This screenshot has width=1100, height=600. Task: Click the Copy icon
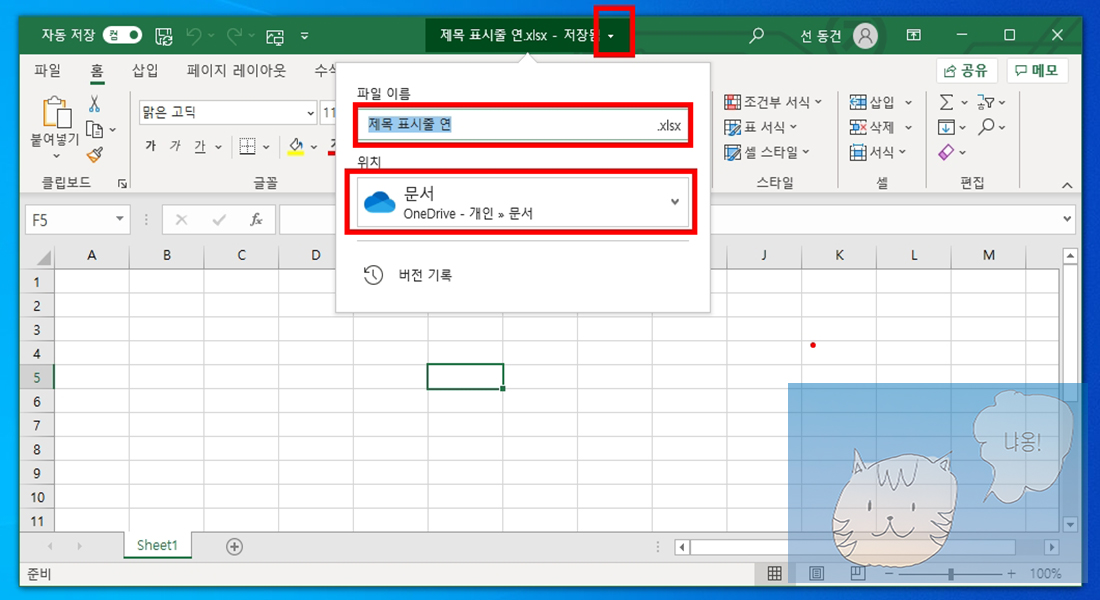point(94,129)
